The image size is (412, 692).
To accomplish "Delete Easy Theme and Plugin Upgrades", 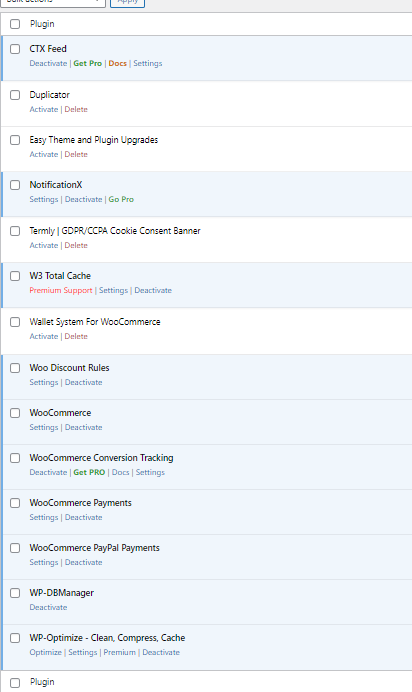I will pos(76,154).
